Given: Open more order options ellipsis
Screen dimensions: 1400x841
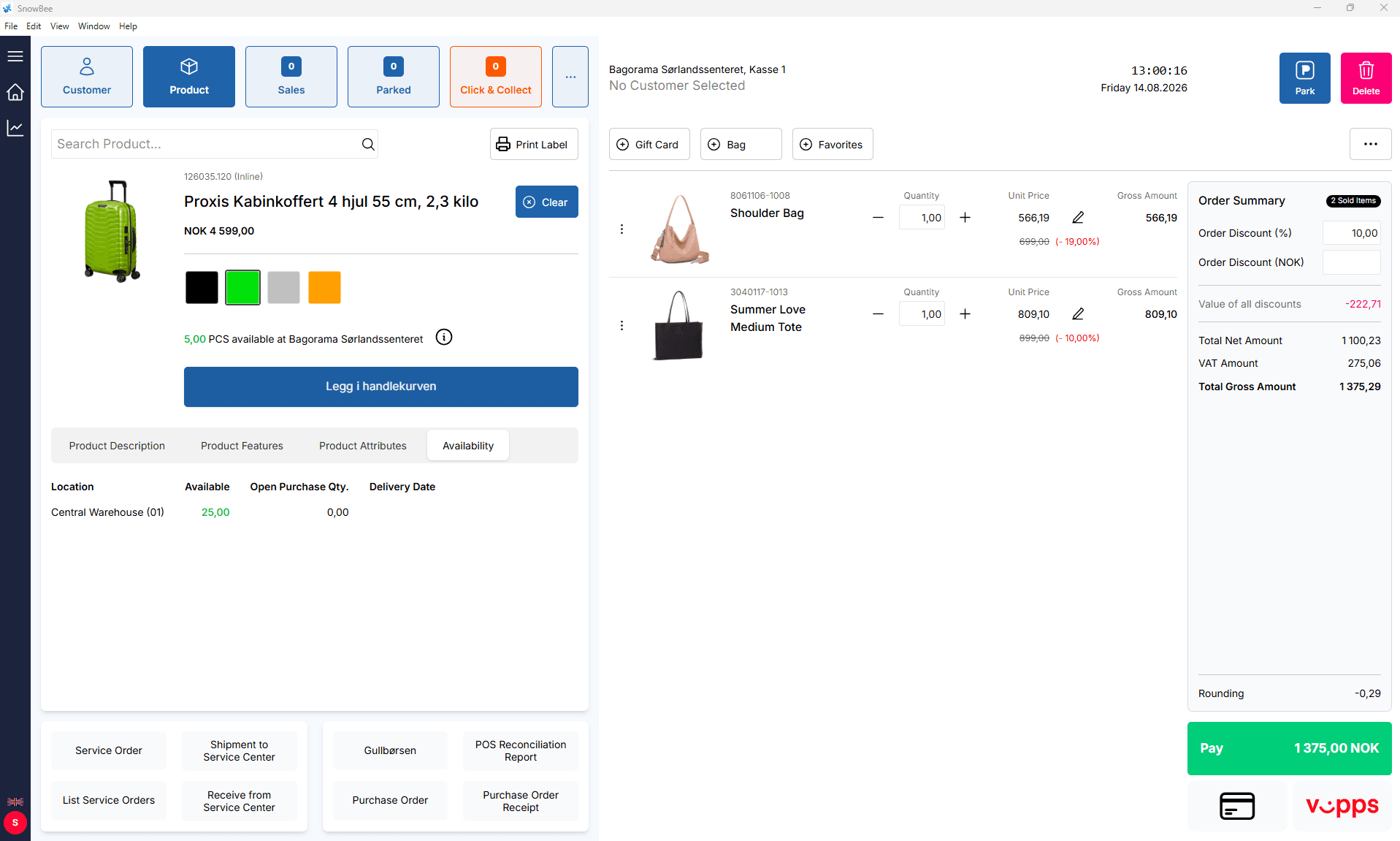Looking at the screenshot, I should 1371,144.
